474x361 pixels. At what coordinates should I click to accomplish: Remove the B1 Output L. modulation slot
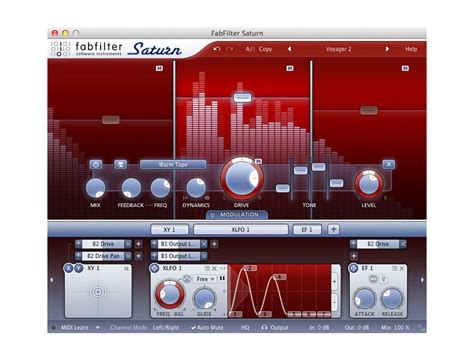pyautogui.click(x=204, y=244)
